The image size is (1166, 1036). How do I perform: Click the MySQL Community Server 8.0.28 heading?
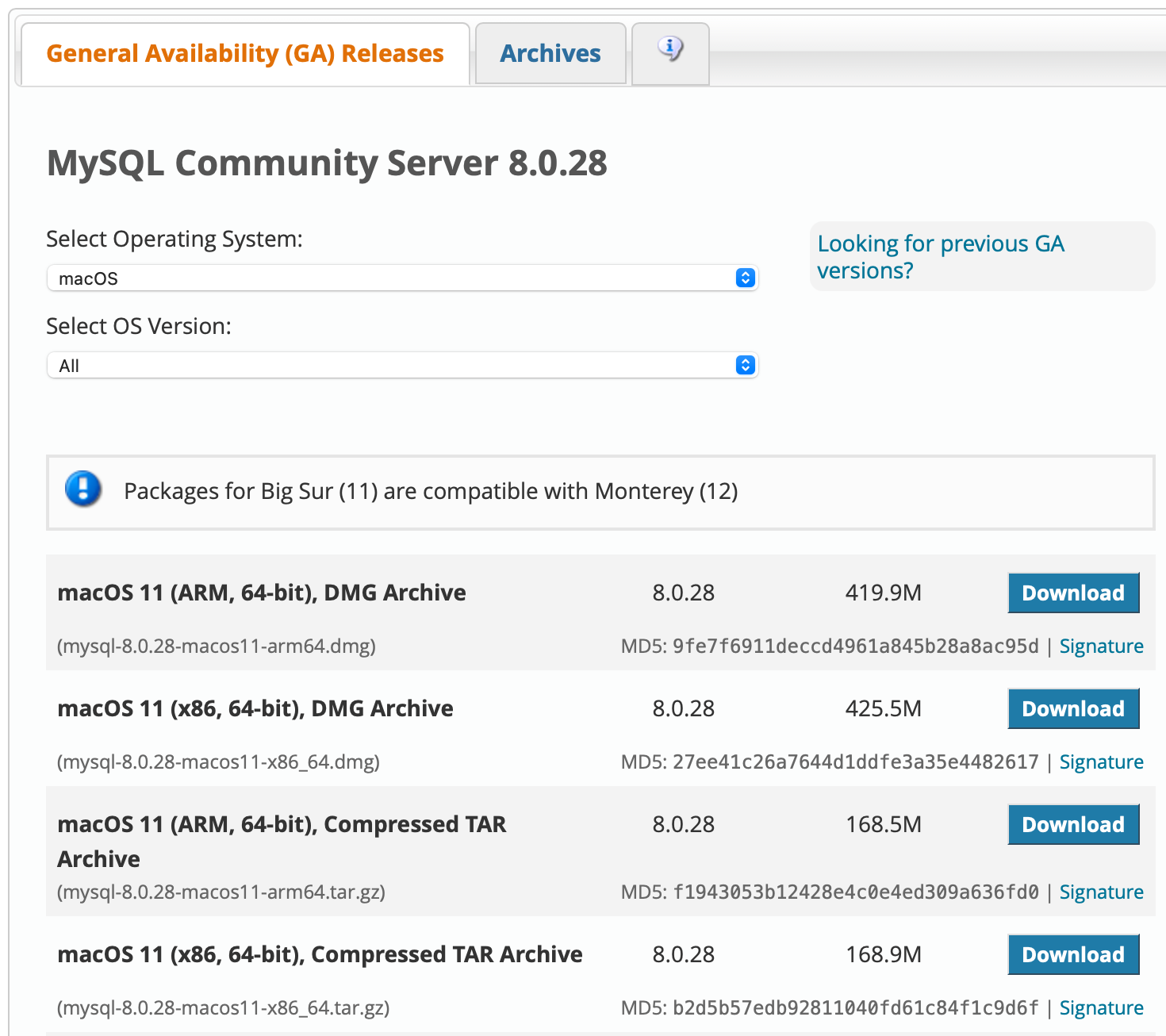point(327,163)
